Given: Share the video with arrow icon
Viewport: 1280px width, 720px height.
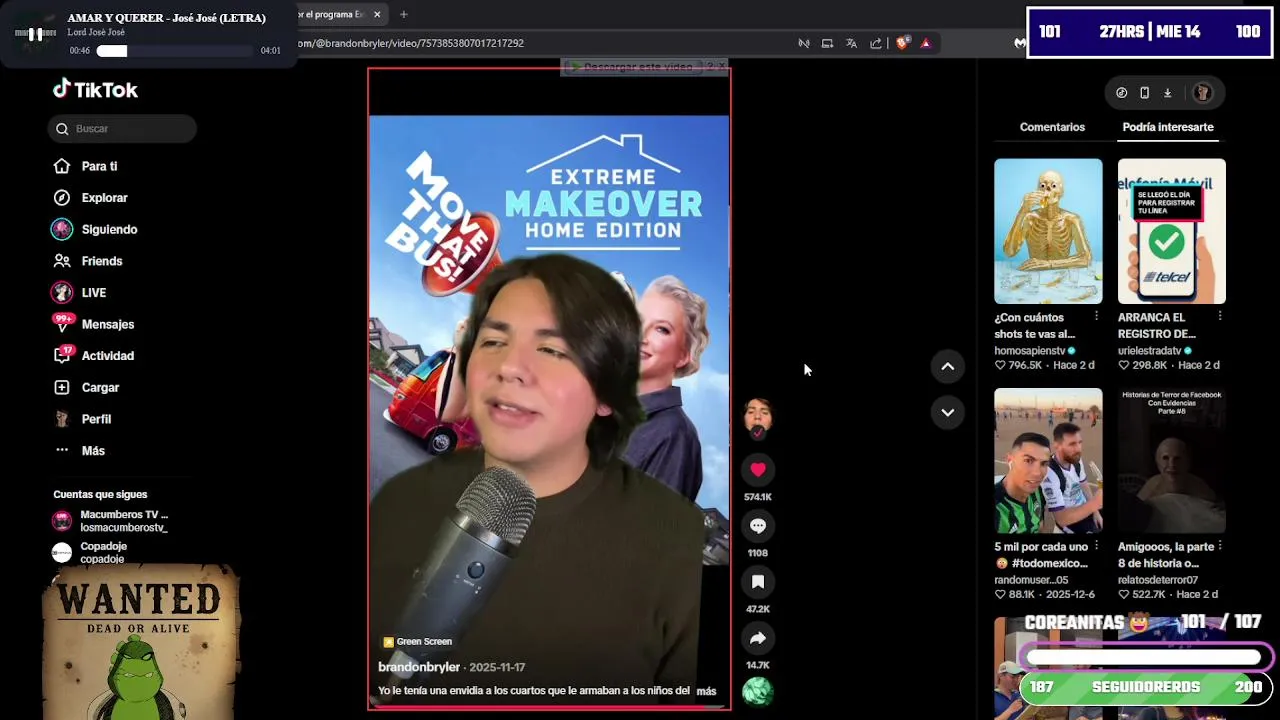Looking at the screenshot, I should [758, 638].
